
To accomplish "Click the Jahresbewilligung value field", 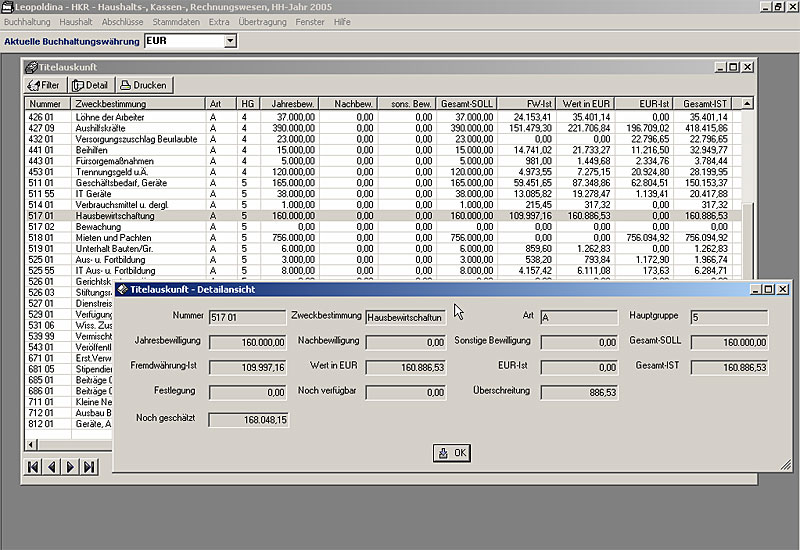I will 247,342.
